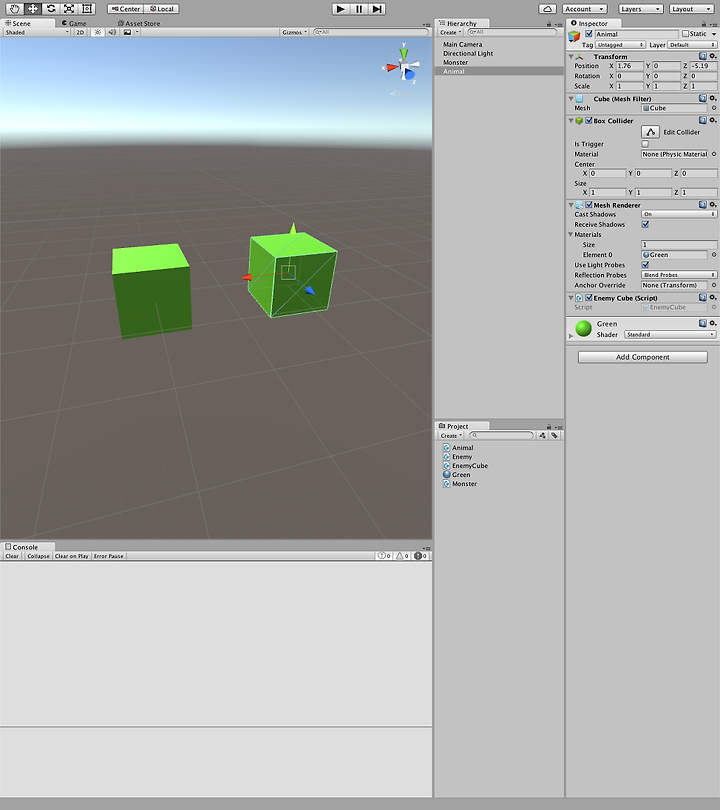
Task: Open the Hierarchy Create menu
Action: point(450,32)
